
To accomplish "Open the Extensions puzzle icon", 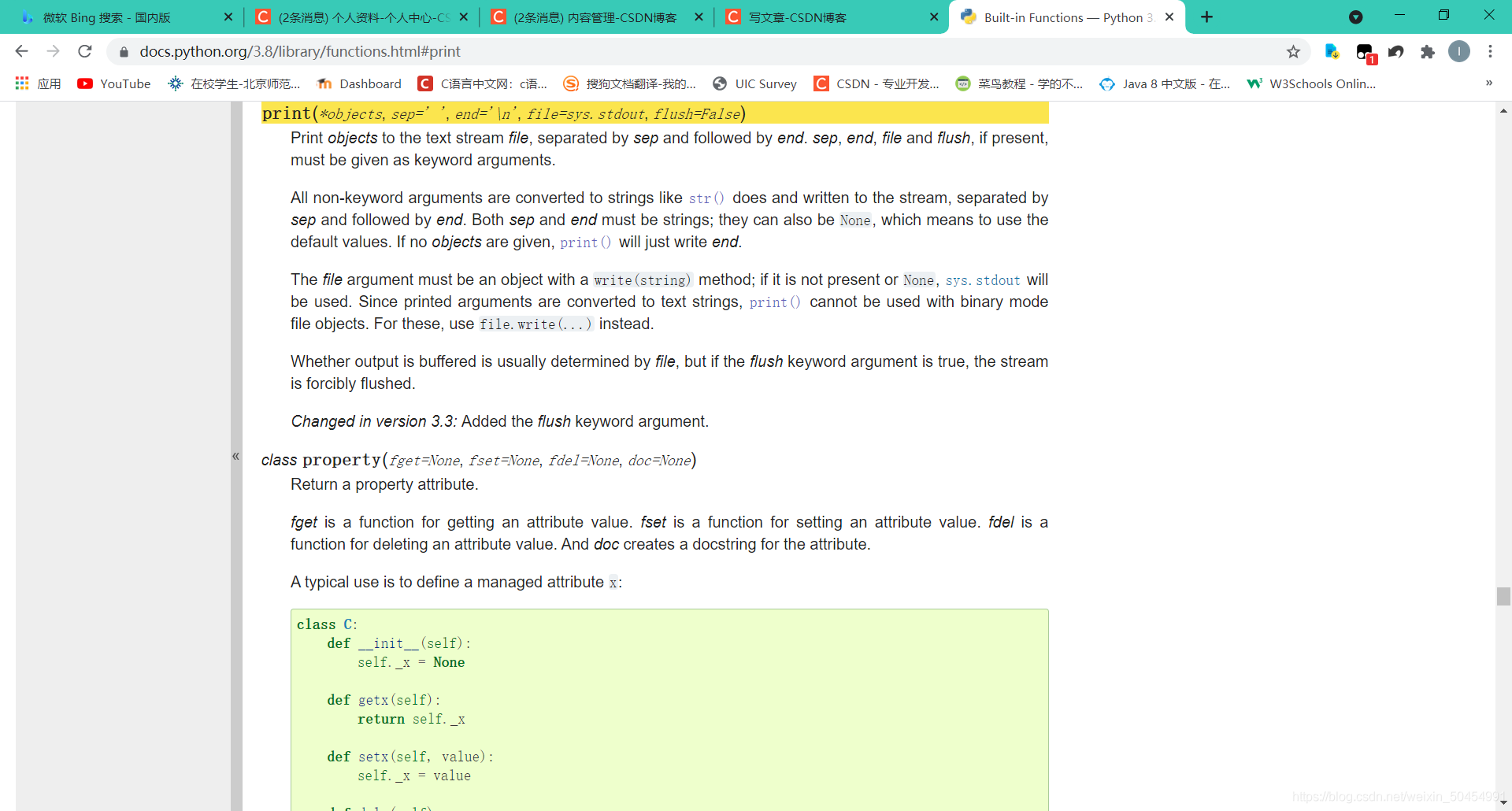I will 1427,52.
